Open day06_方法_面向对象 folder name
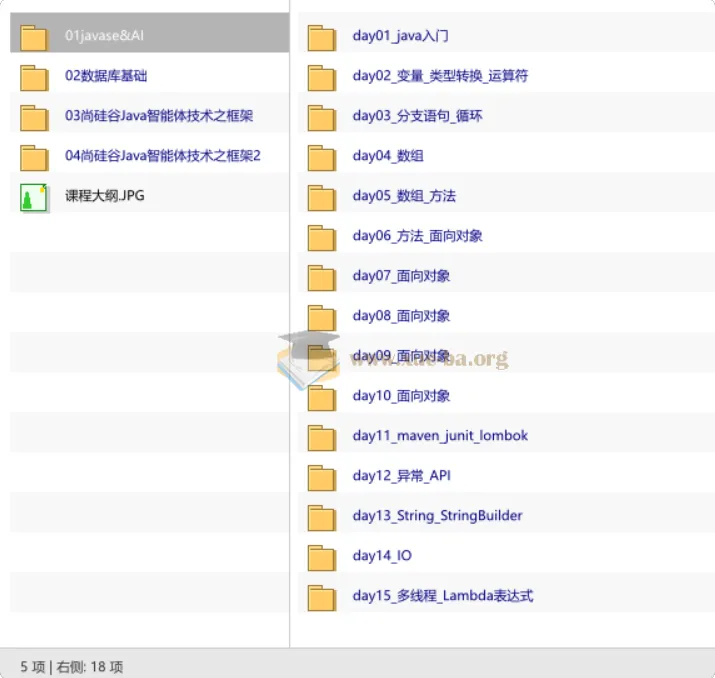Image resolution: width=715 pixels, height=678 pixels. 417,236
